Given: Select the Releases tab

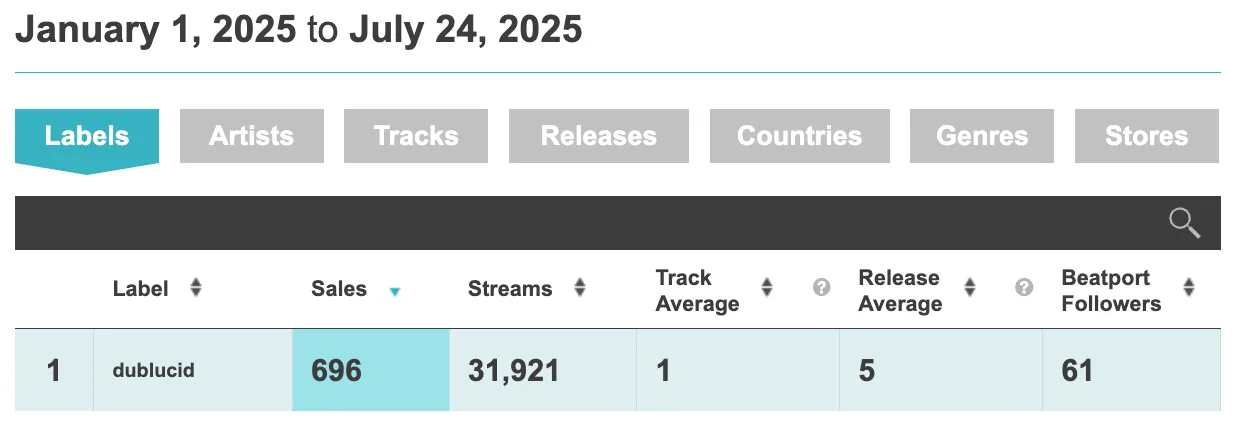Looking at the screenshot, I should tap(599, 136).
